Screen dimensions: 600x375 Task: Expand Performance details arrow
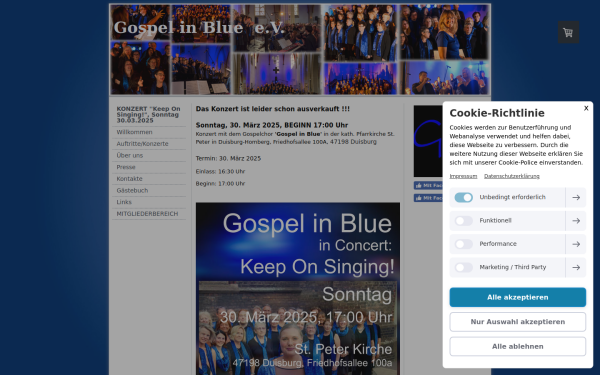click(x=576, y=244)
